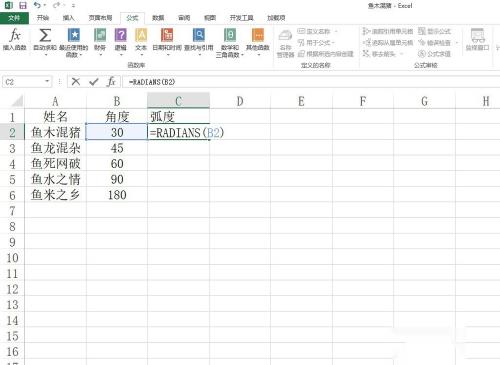
Task: Cancel formula entry with the X button
Action: [x=76, y=82]
